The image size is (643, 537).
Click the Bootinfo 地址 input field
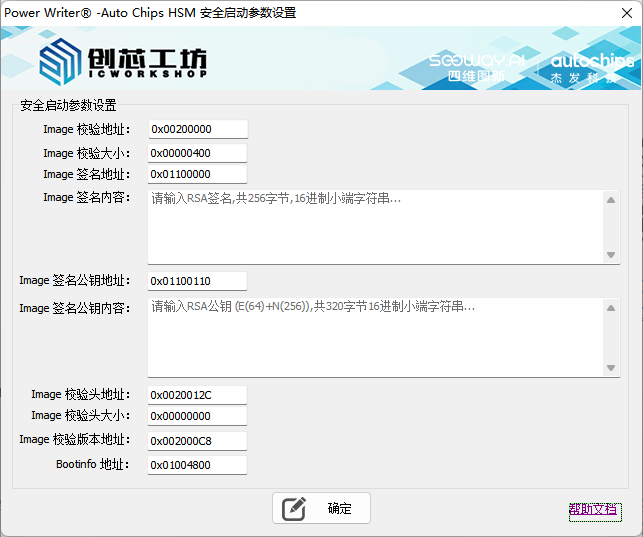(x=197, y=465)
